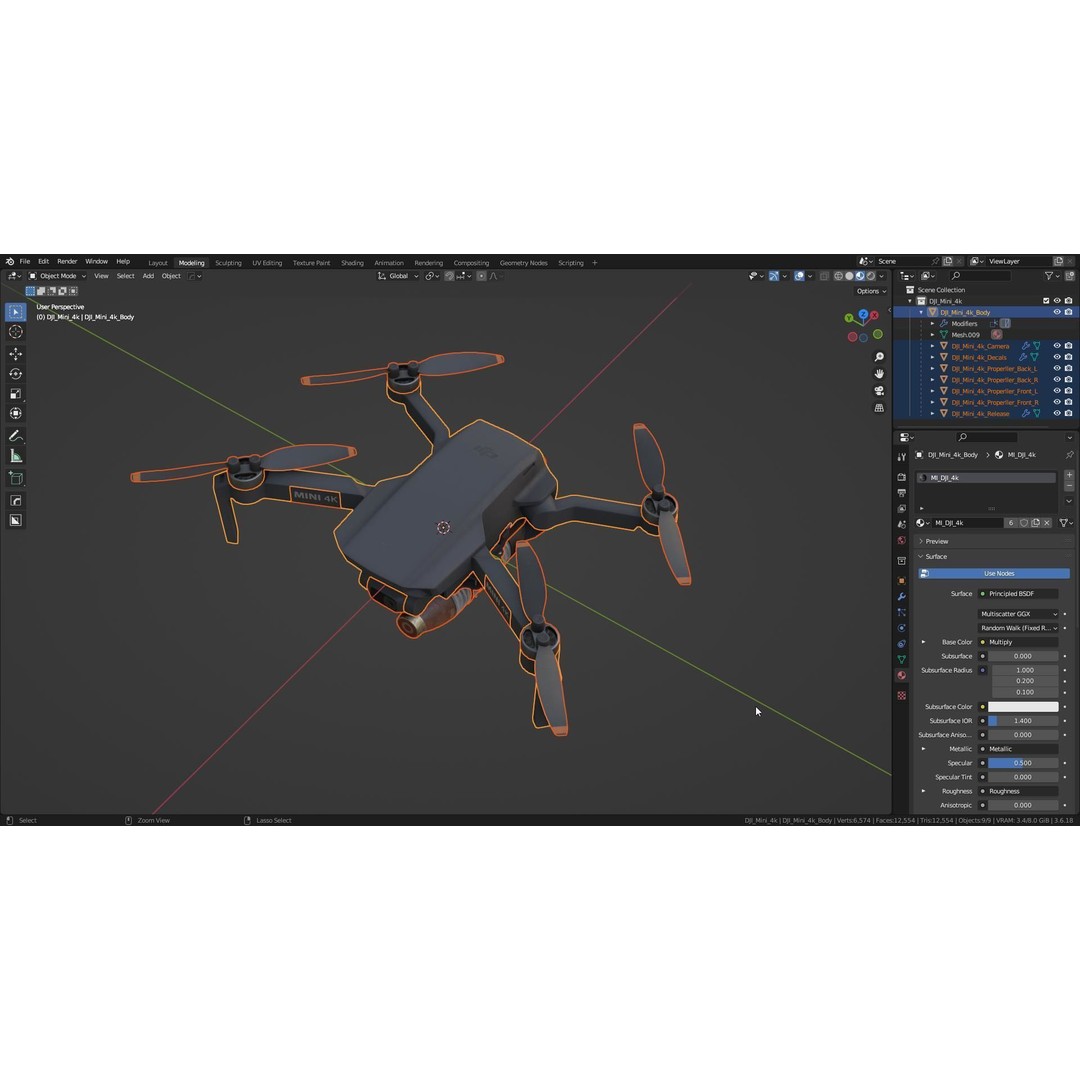Open the Global transform orientation dropdown

398,276
